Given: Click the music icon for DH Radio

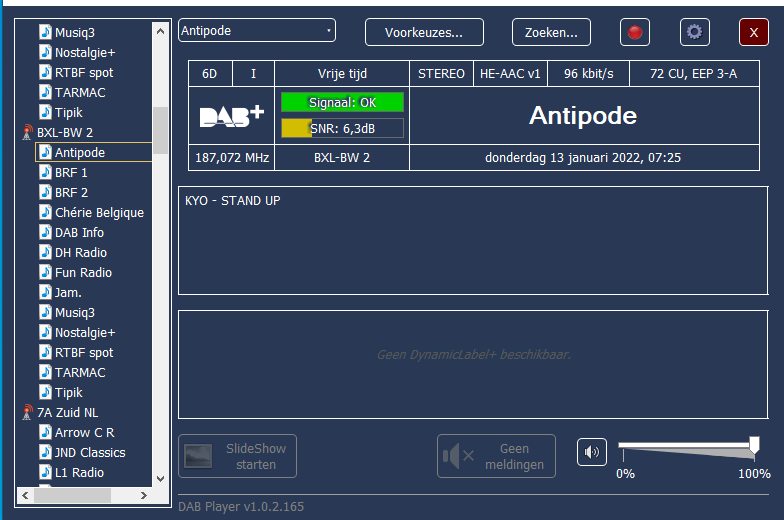Looking at the screenshot, I should click(x=46, y=252).
